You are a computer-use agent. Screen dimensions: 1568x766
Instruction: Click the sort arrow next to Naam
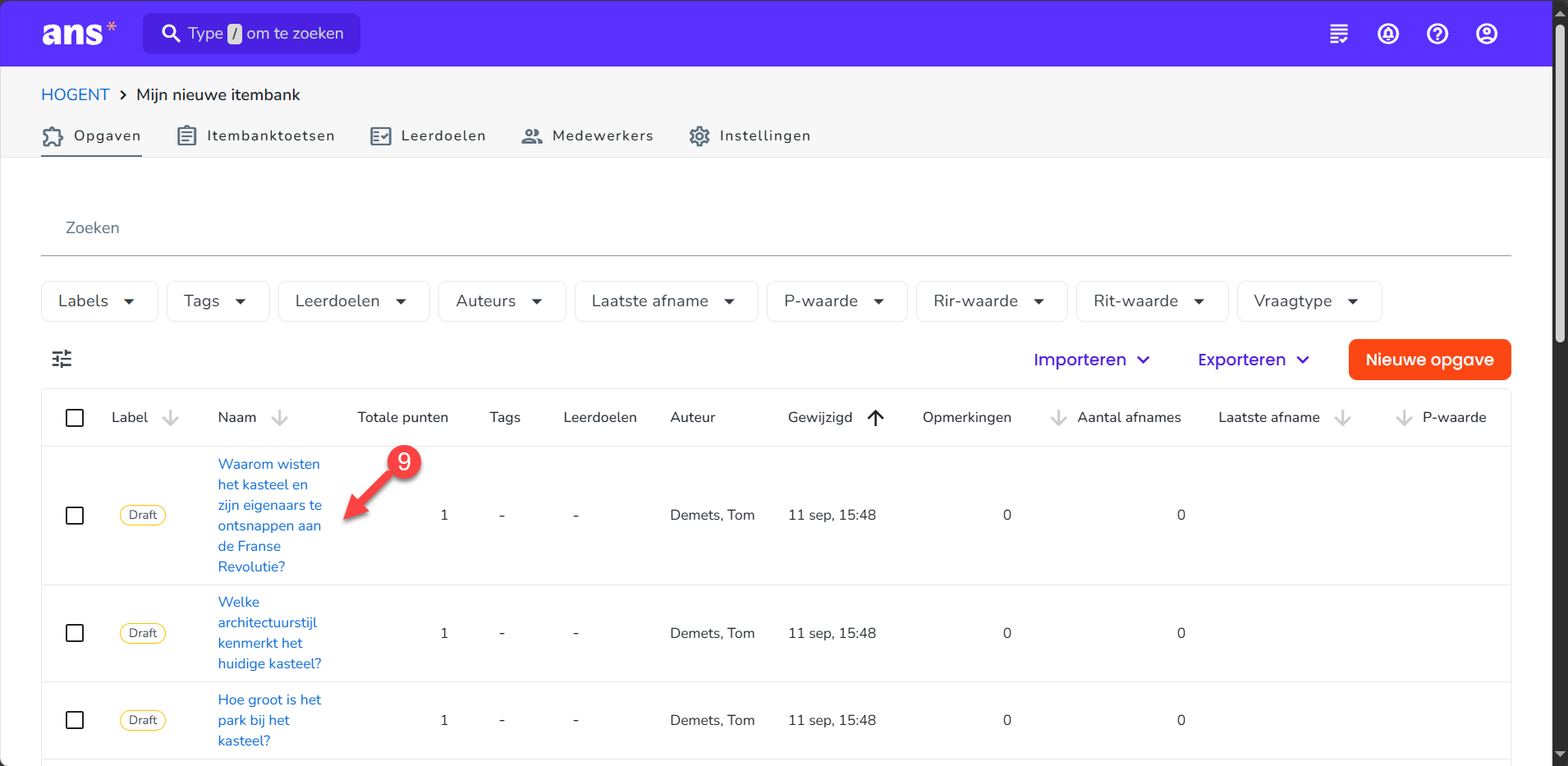(x=280, y=418)
